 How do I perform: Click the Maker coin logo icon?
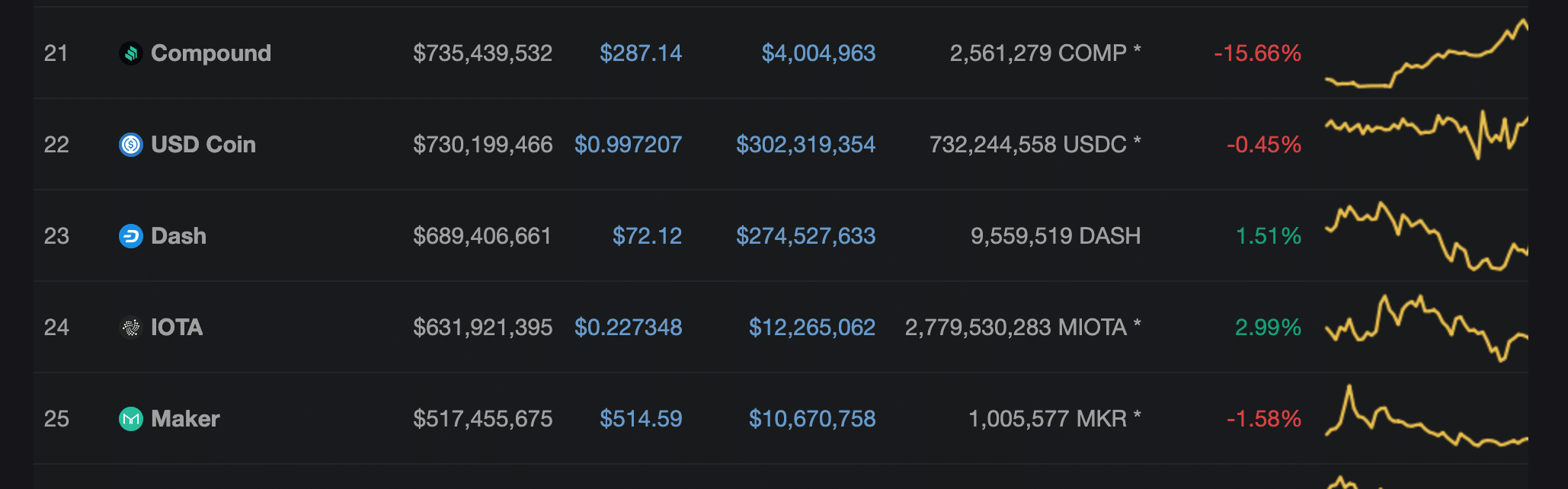pyautogui.click(x=131, y=419)
